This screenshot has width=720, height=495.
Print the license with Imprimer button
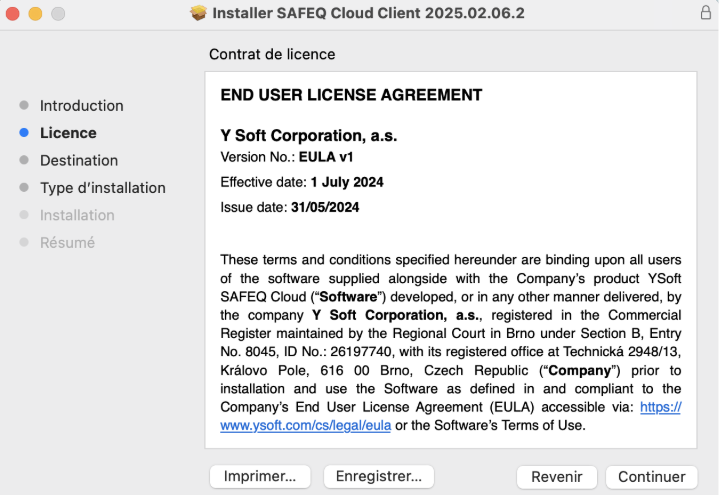click(260, 476)
